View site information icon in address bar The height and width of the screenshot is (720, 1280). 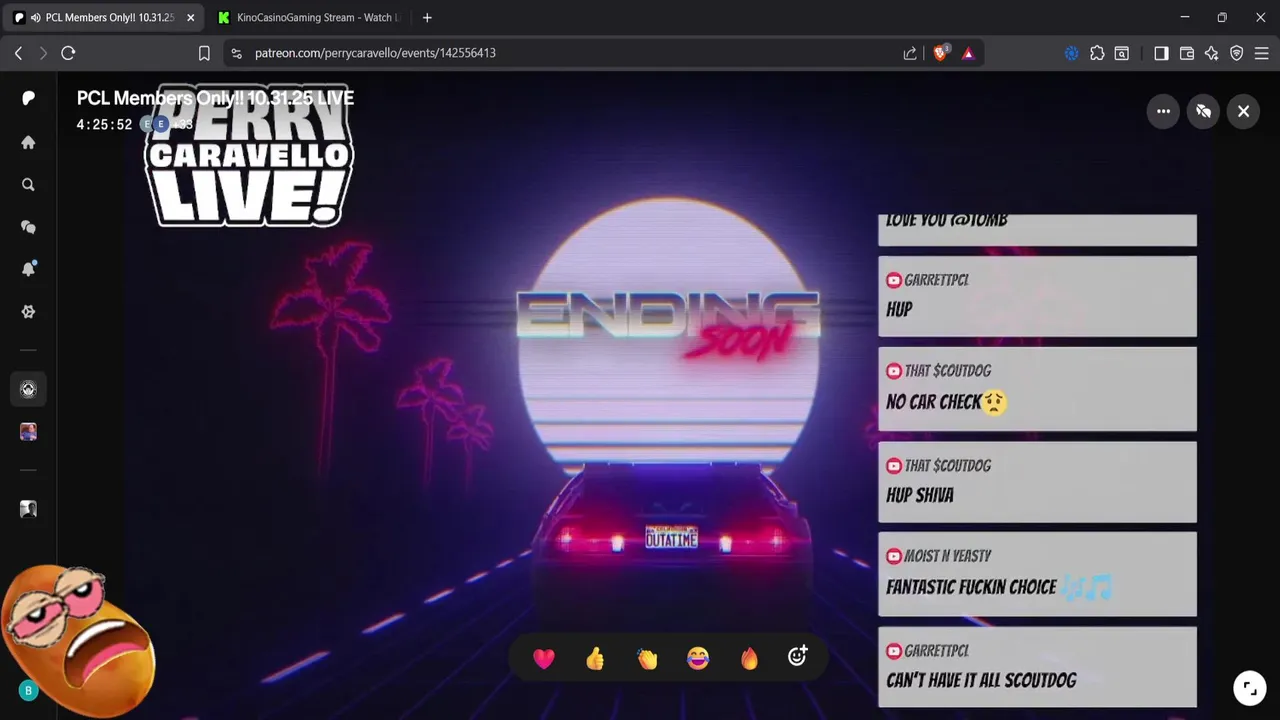[x=236, y=53]
